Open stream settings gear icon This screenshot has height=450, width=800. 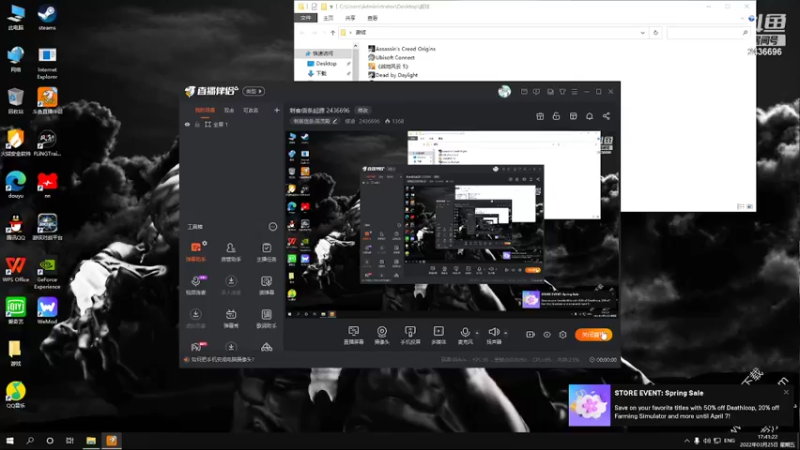tap(563, 335)
